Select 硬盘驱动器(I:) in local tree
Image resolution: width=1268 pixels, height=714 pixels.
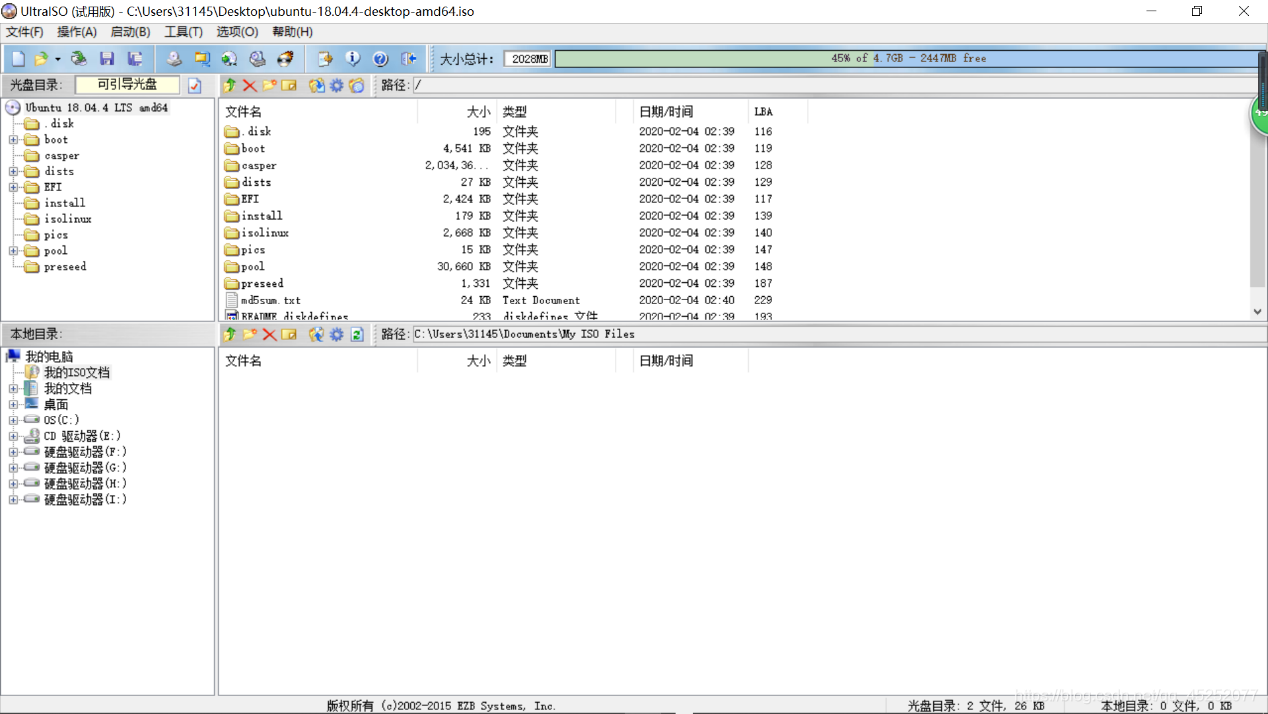pos(85,500)
